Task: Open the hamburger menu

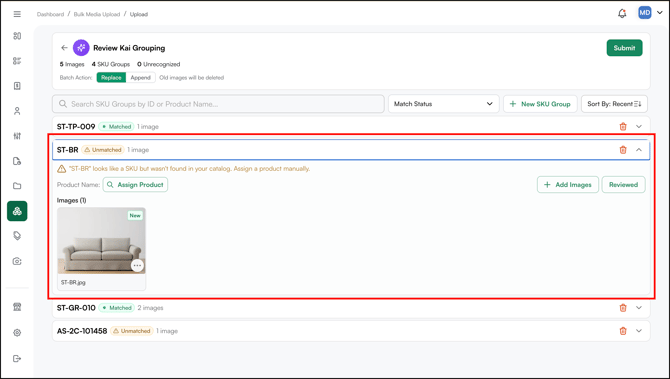Action: tap(17, 14)
